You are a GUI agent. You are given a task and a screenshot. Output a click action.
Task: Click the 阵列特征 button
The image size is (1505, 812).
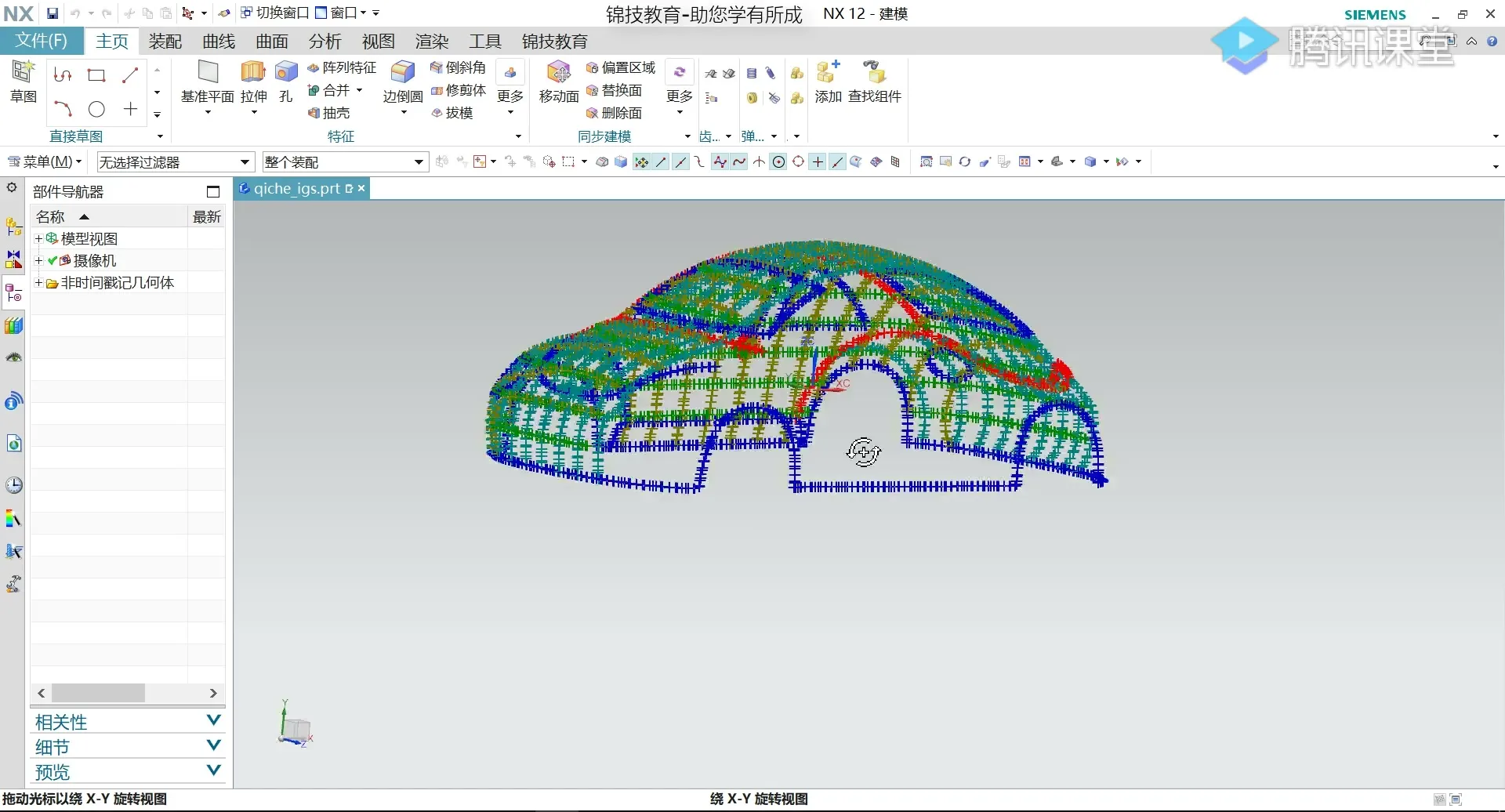(x=343, y=68)
